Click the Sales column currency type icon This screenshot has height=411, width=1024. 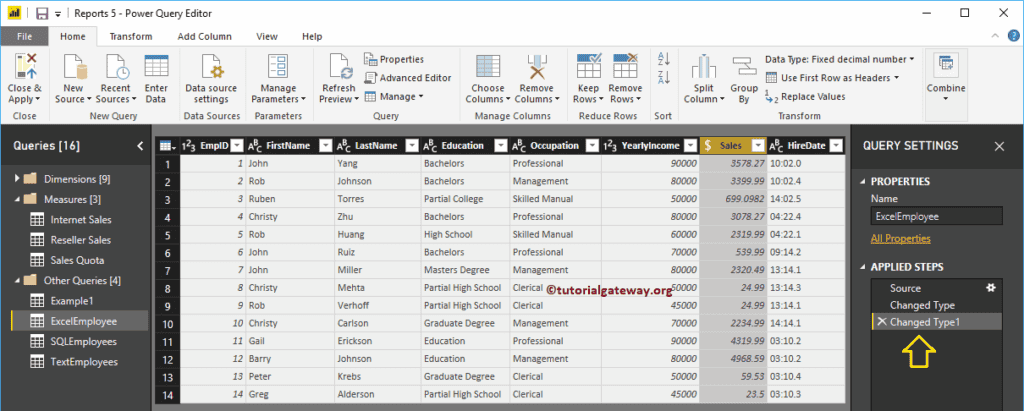click(x=708, y=146)
